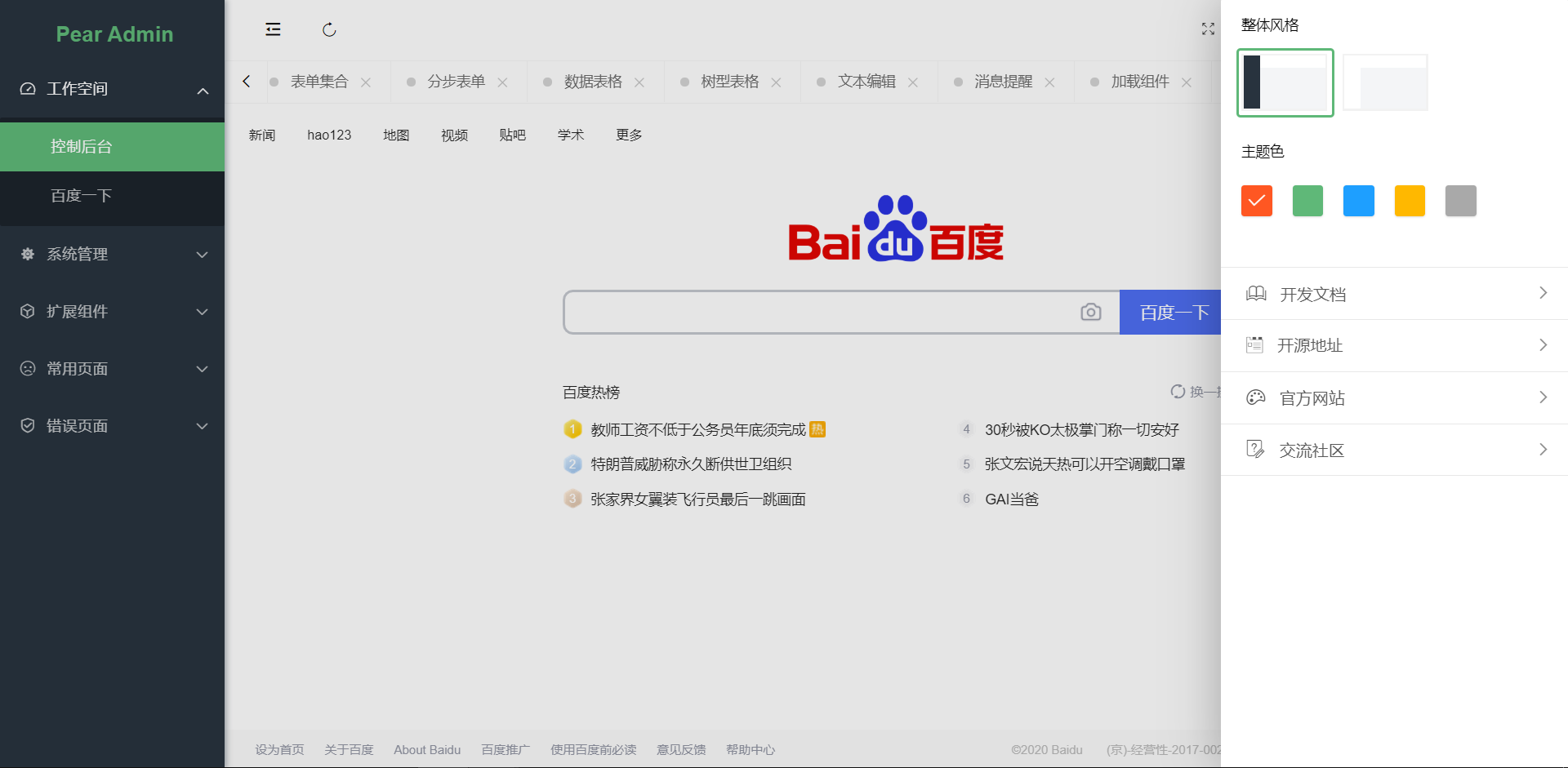Viewport: 1568px width, 768px height.
Task: Expand the 扩展组件 menu
Action: (x=203, y=312)
